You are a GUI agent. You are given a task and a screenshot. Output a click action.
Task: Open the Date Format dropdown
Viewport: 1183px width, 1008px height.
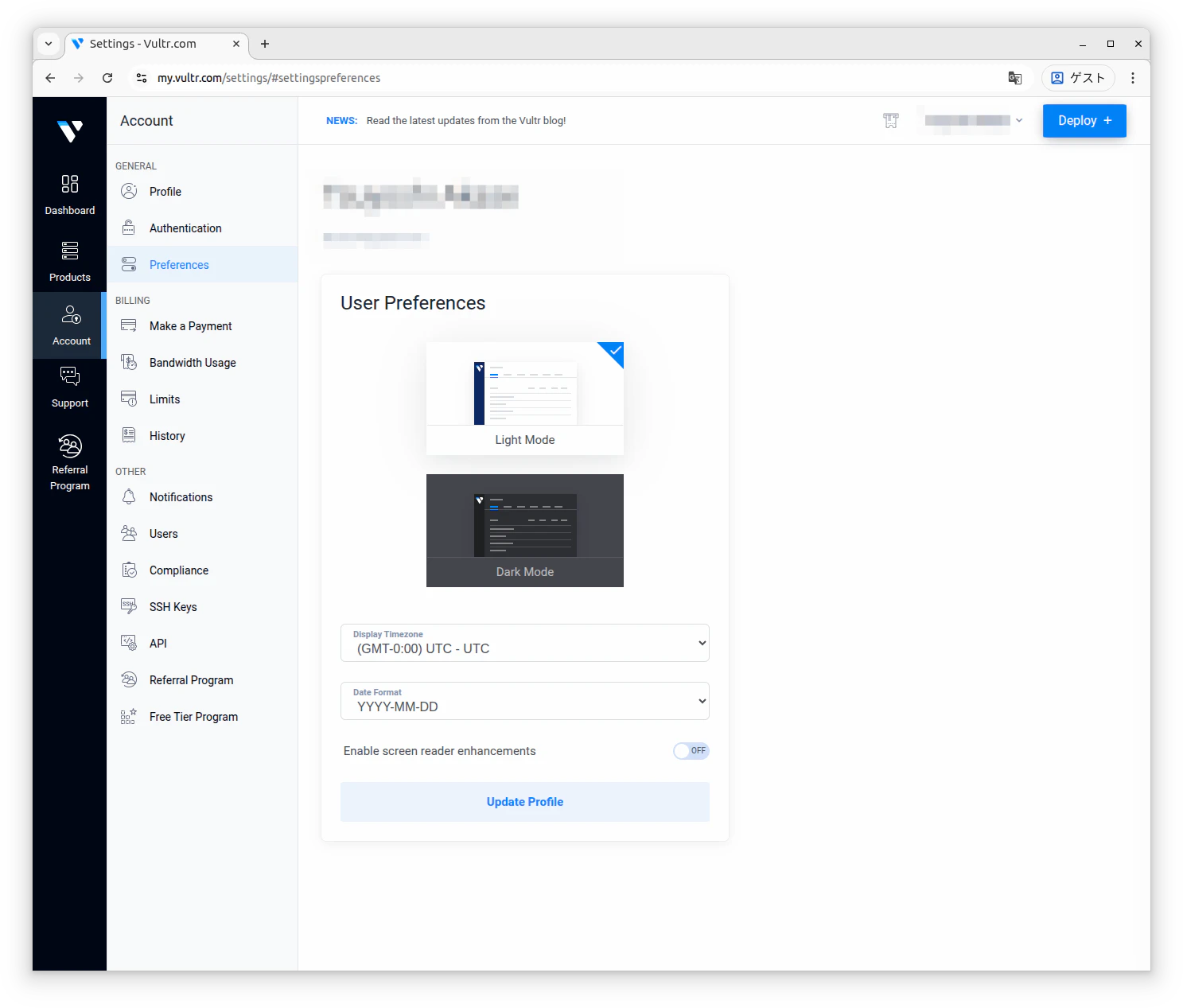[525, 701]
